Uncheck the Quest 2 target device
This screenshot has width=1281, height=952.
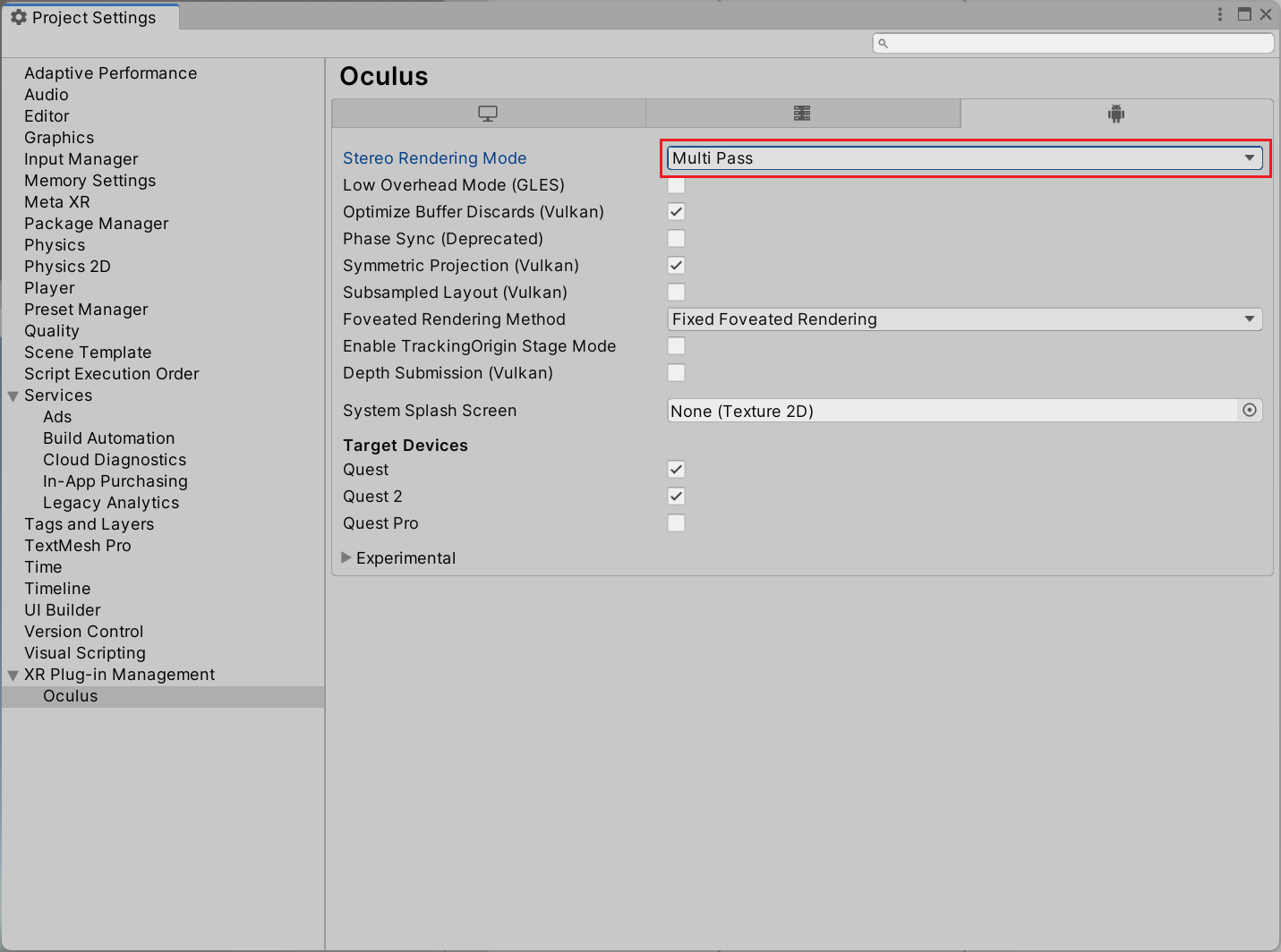pyautogui.click(x=677, y=497)
